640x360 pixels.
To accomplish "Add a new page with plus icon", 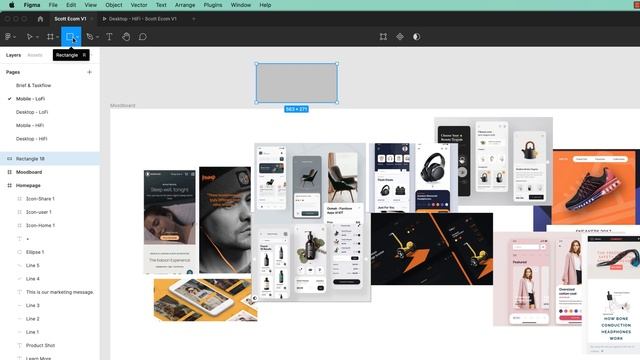I will [89, 72].
